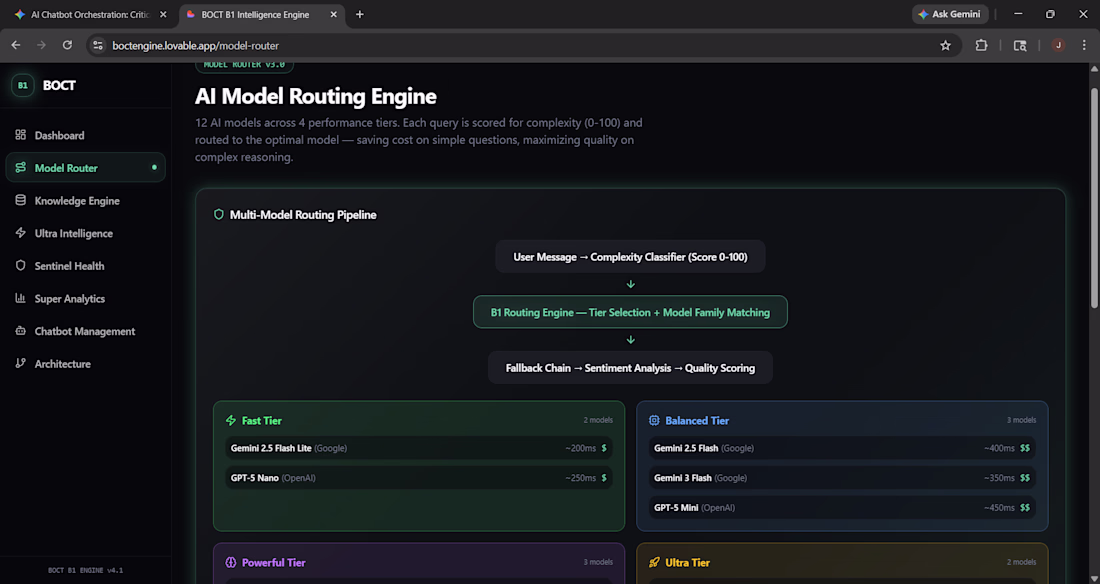This screenshot has width=1100, height=584.
Task: Click the Balanced Tier chip icon
Action: 654,420
